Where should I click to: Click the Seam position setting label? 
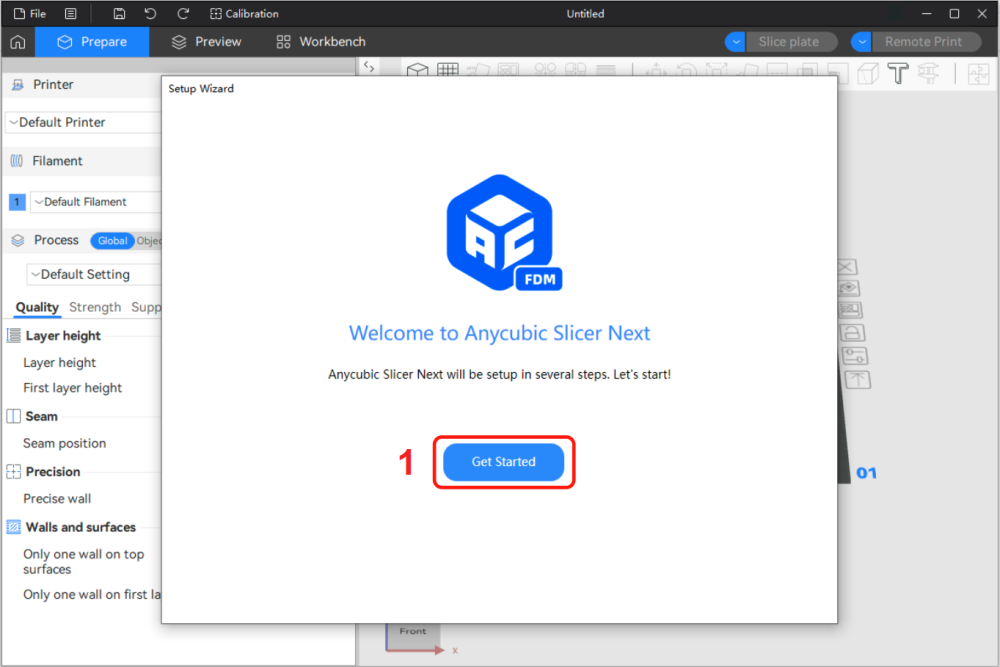pyautogui.click(x=64, y=444)
